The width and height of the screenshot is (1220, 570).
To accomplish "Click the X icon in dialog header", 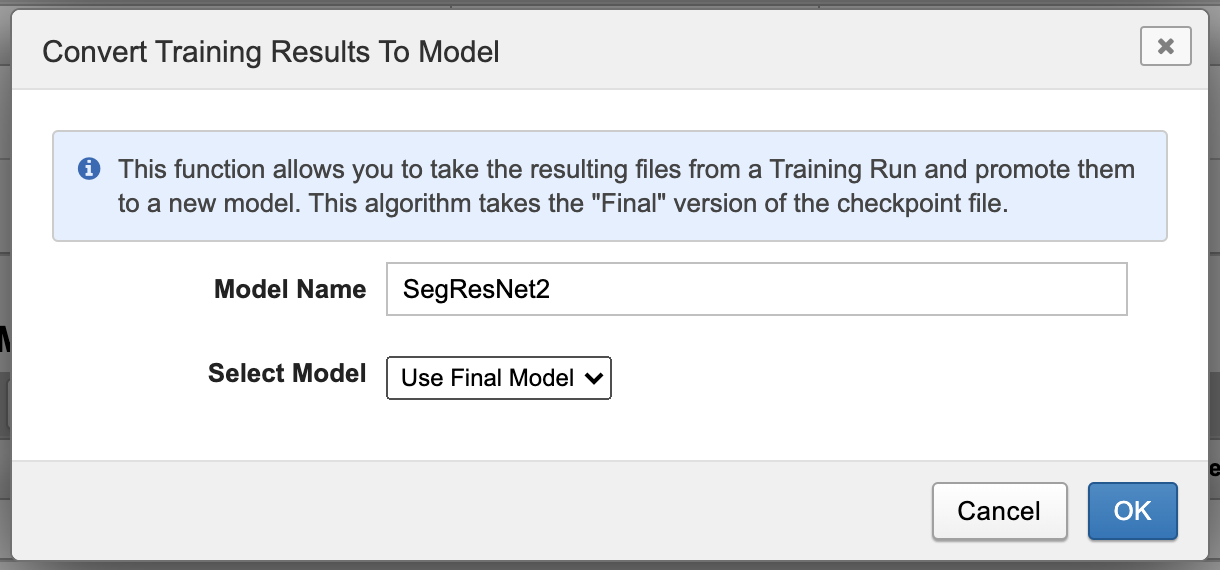I will point(1165,46).
